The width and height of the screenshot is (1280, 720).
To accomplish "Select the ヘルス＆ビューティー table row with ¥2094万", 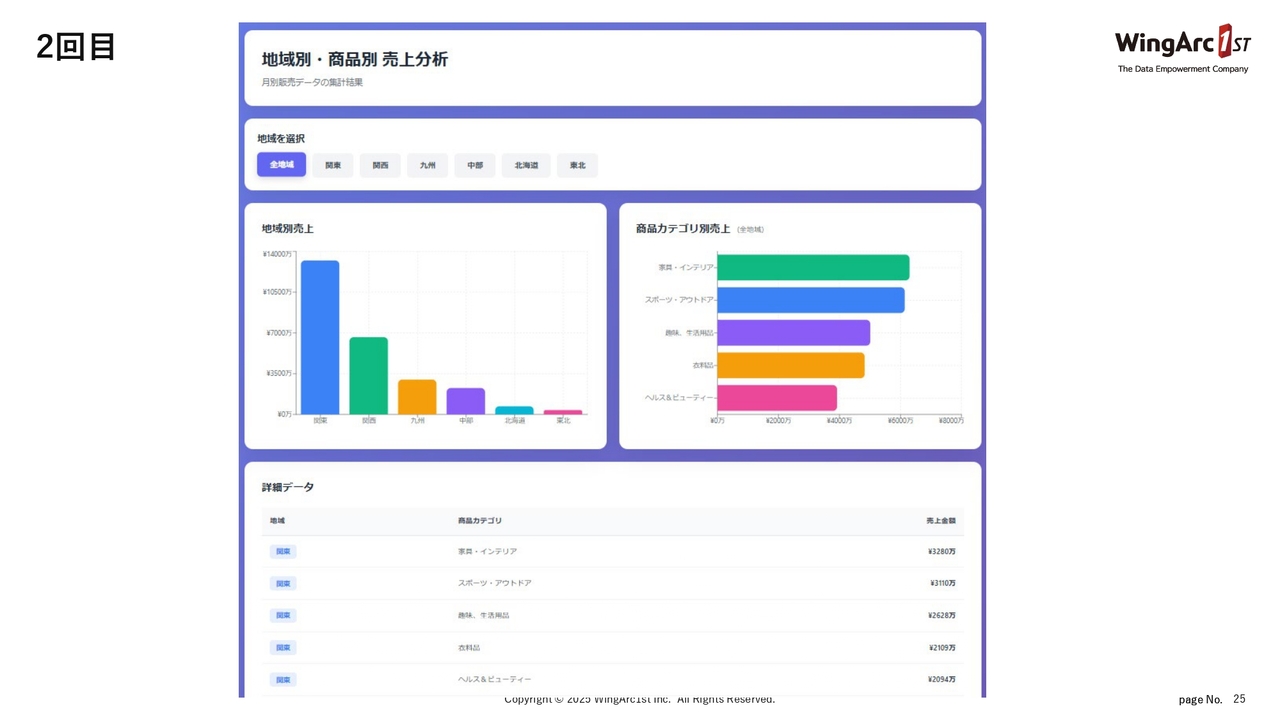I will (x=612, y=679).
